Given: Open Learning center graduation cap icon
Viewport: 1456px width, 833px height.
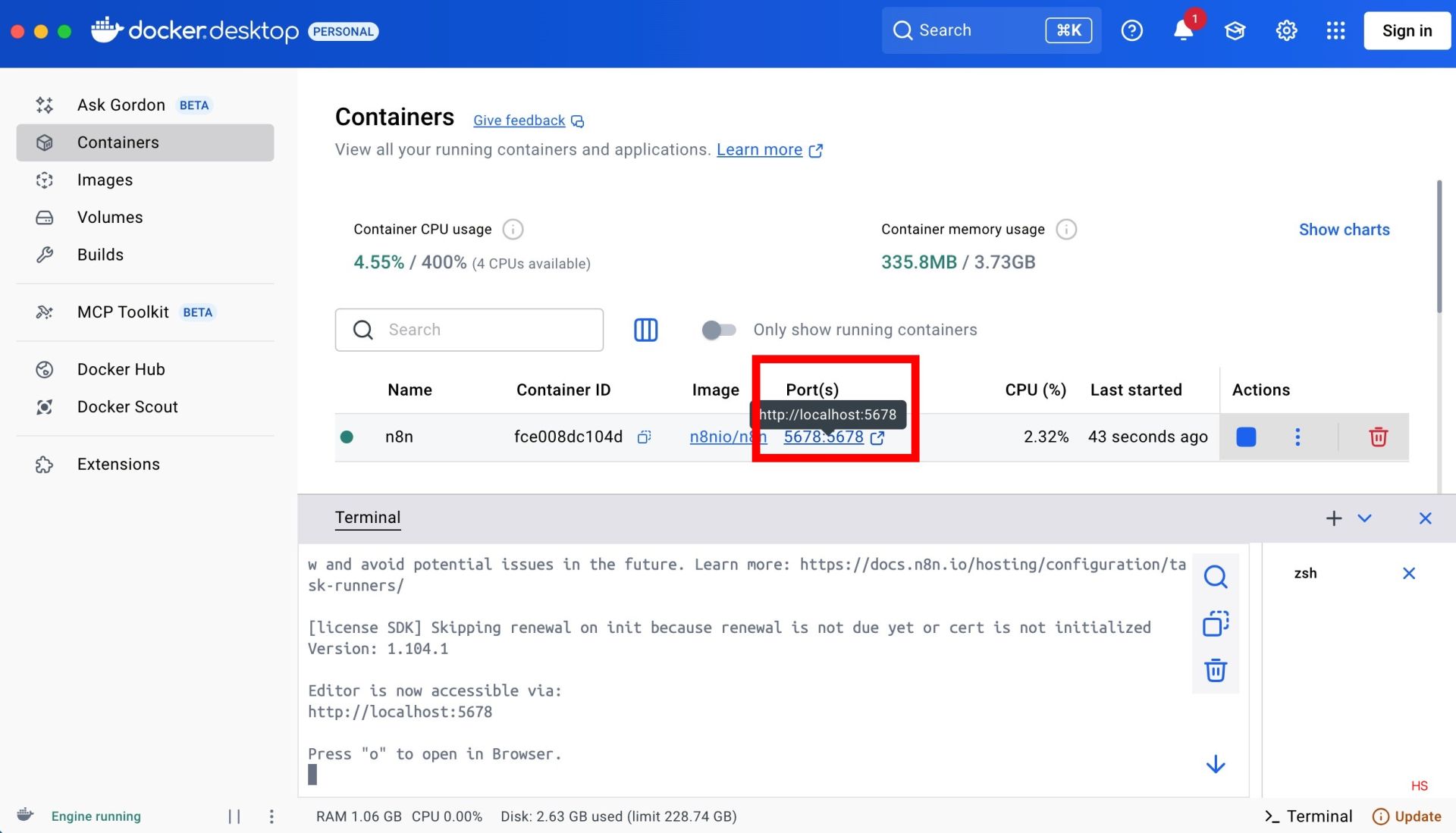Looking at the screenshot, I should pyautogui.click(x=1235, y=30).
